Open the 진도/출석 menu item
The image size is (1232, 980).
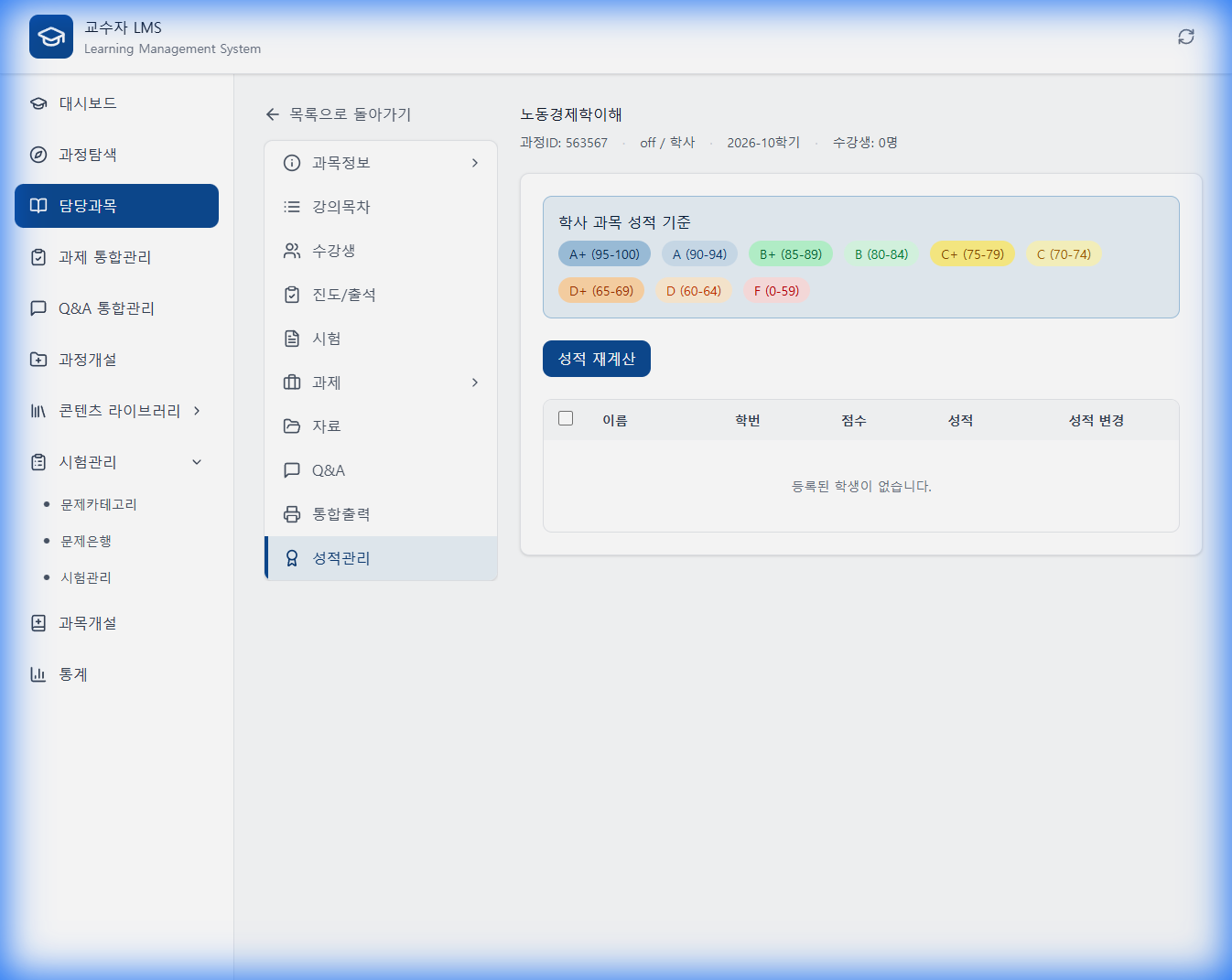[343, 295]
